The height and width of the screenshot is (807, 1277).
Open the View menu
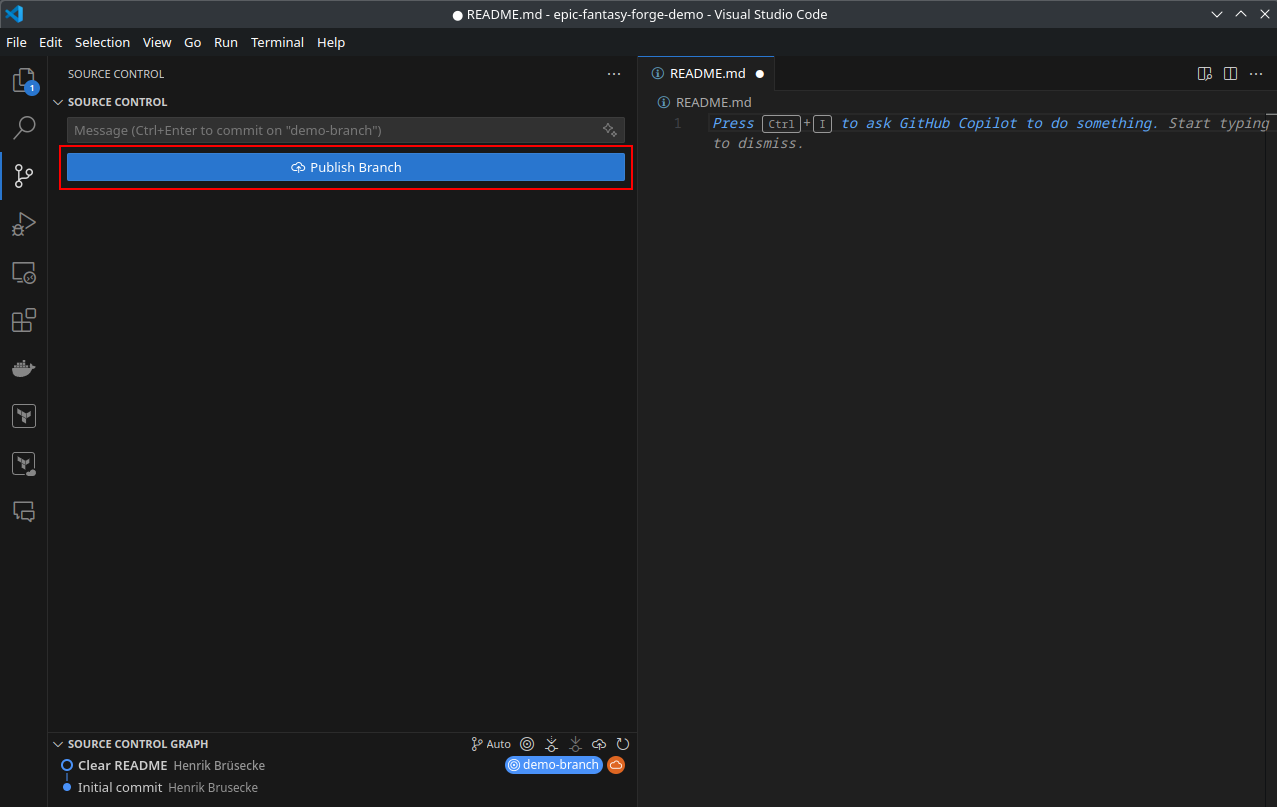(x=157, y=42)
